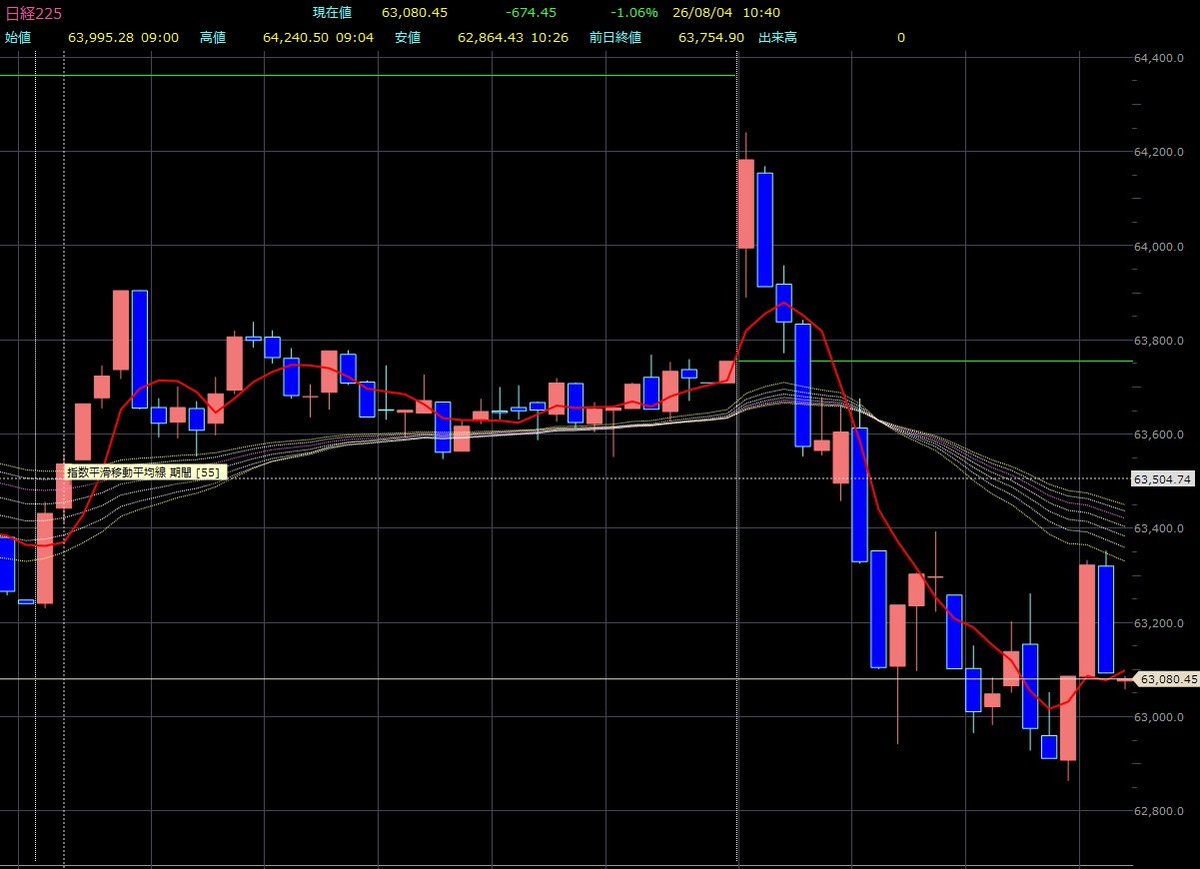Click the 63,400.0 axis label
This screenshot has height=869, width=1200.
[1160, 529]
